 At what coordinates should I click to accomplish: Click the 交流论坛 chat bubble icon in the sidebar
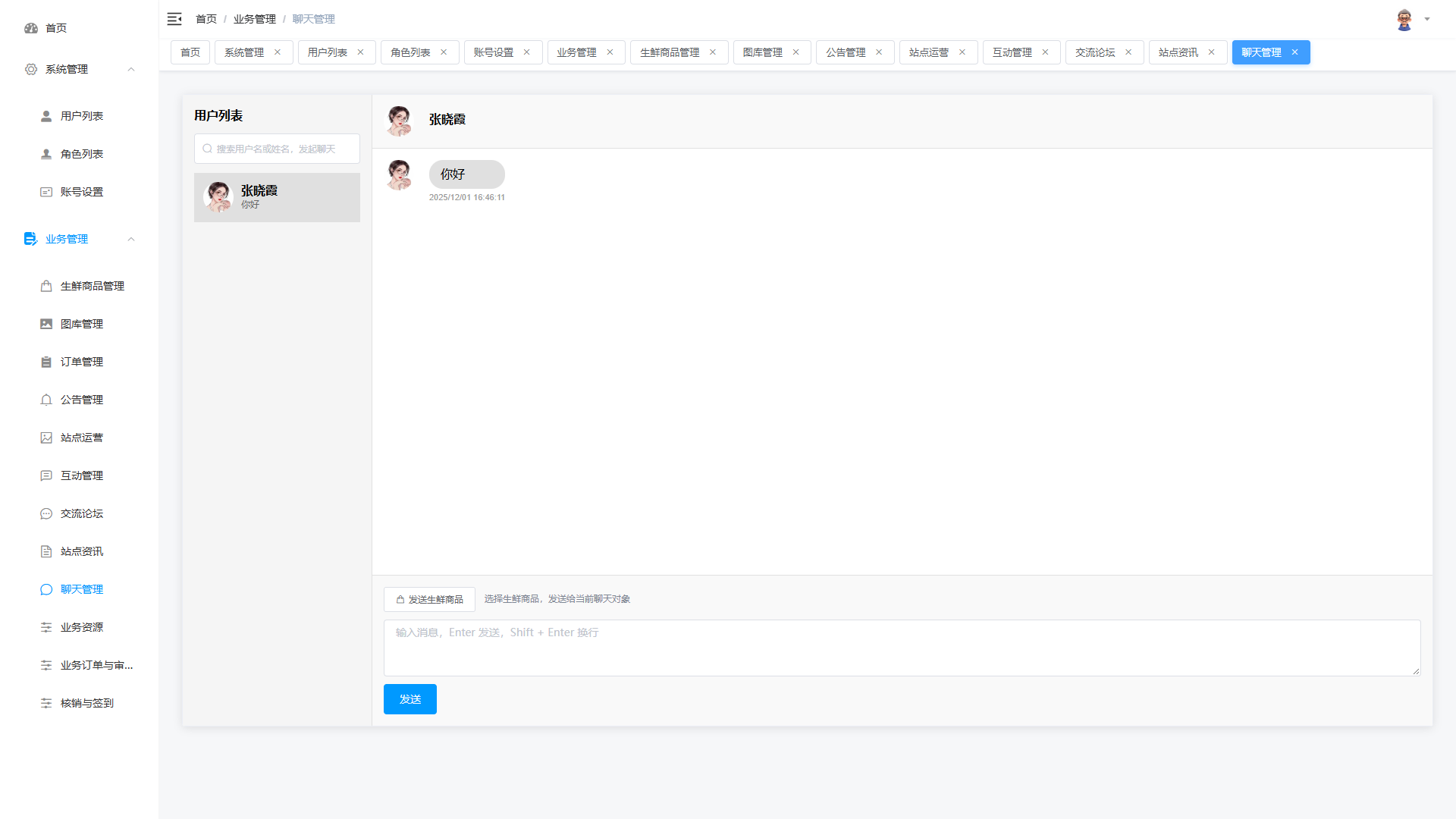(46, 513)
